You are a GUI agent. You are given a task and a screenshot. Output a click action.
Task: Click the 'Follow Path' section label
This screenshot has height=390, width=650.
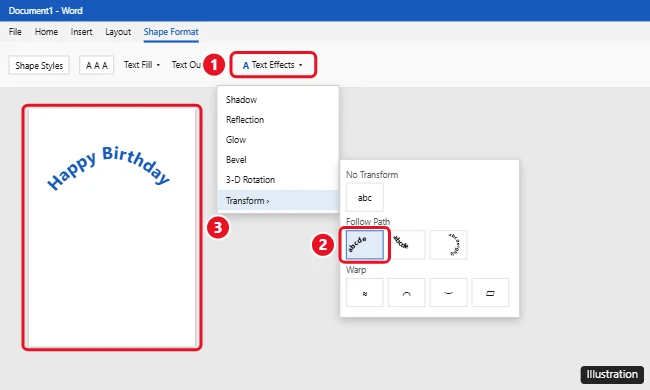368,222
